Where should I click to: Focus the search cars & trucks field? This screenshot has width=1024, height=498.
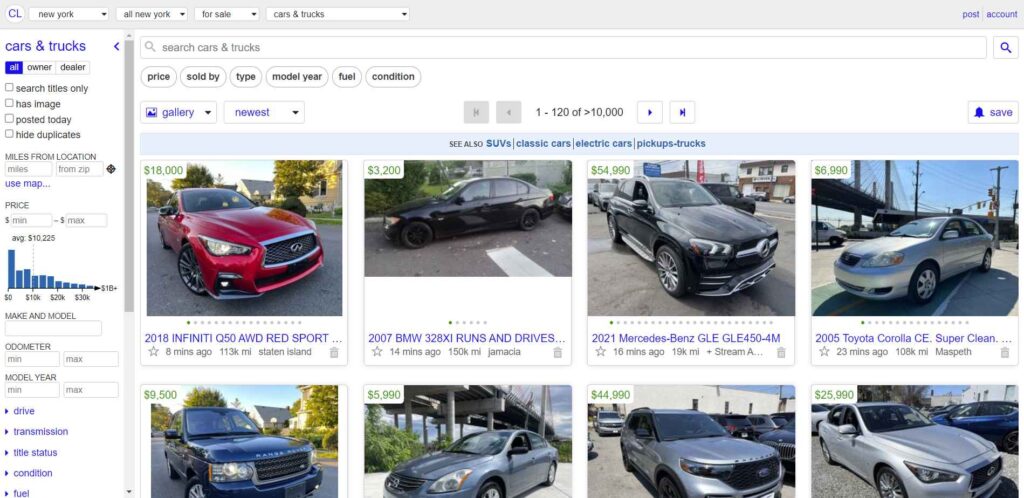pyautogui.click(x=563, y=47)
